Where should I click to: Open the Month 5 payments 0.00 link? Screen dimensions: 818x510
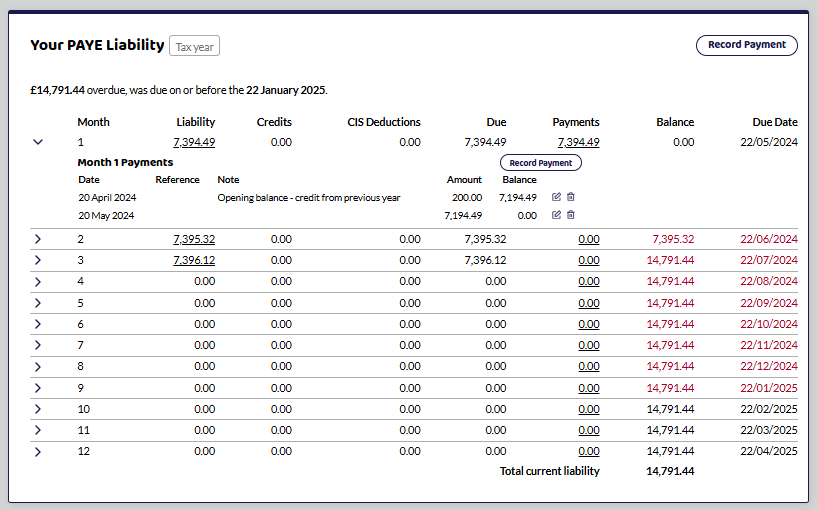[589, 303]
